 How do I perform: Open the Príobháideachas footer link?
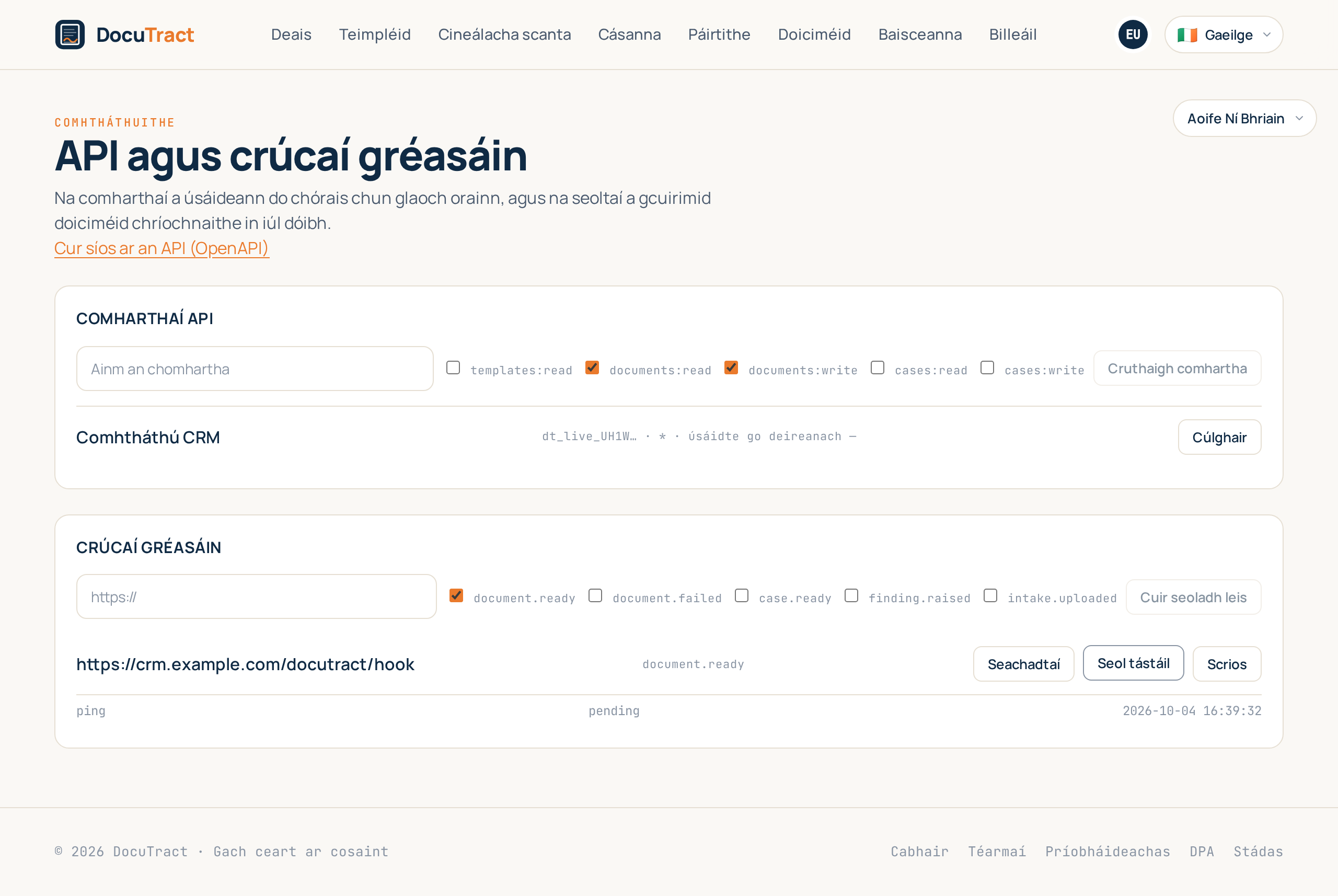click(1108, 852)
